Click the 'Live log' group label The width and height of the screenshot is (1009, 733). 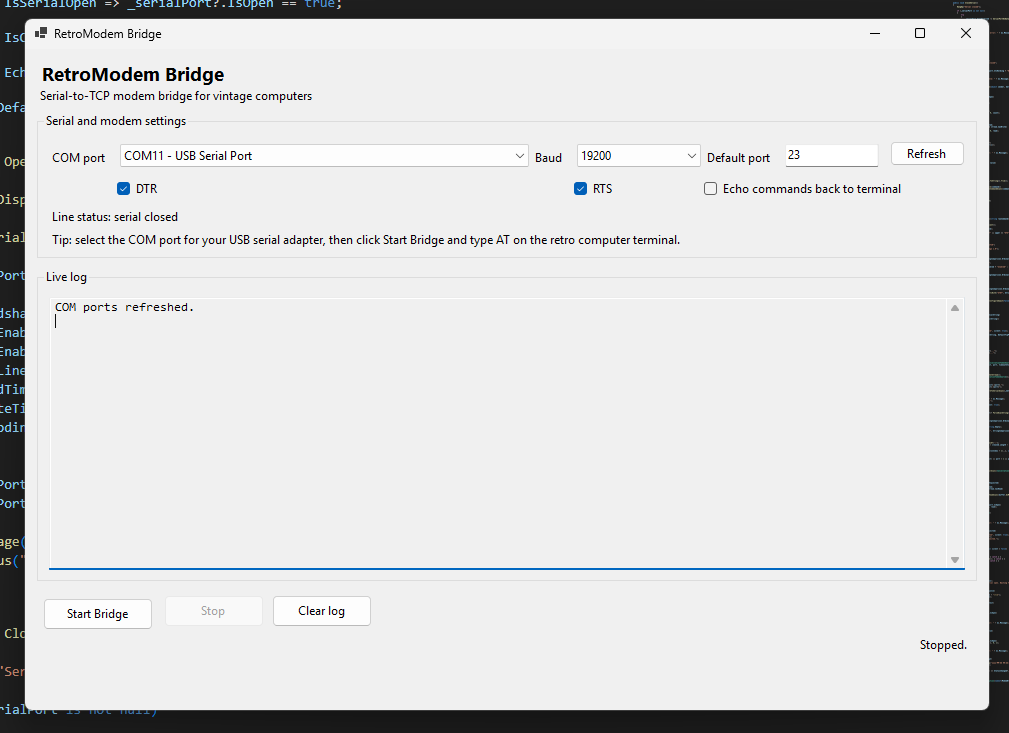pyautogui.click(x=66, y=277)
